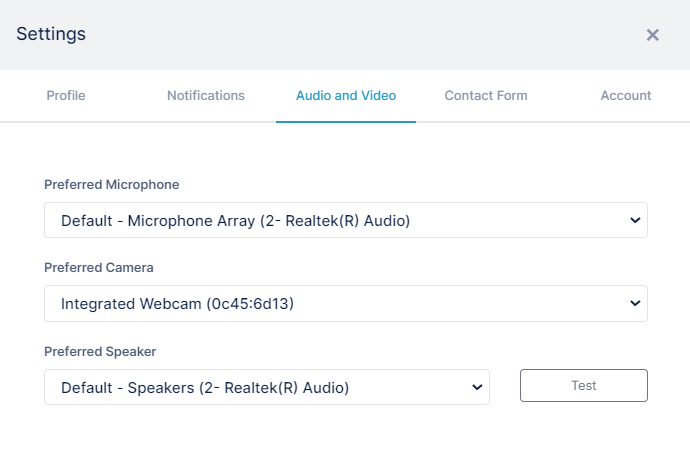
Task: Select the Integrated Webcam (0c45:6d13) text
Action: pyautogui.click(x=177, y=304)
